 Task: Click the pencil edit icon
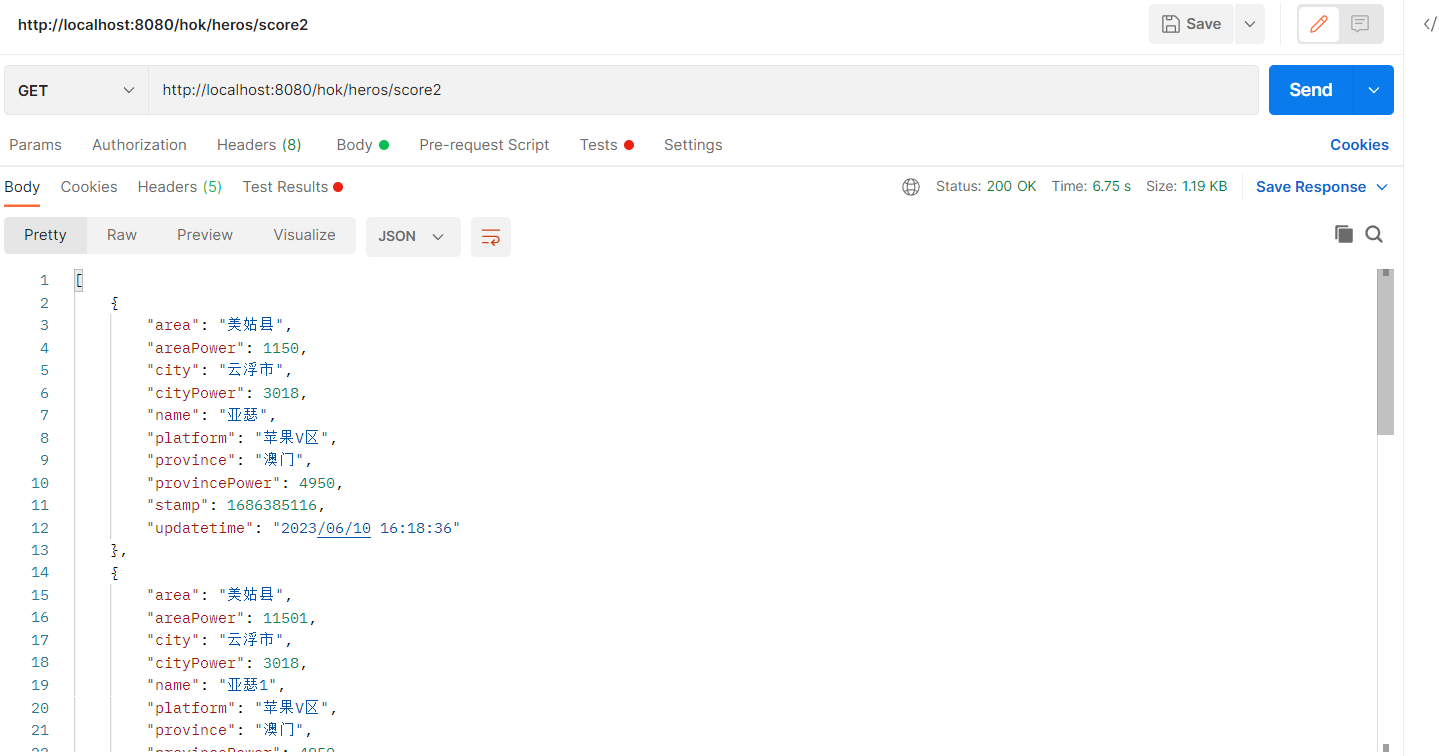(1319, 24)
